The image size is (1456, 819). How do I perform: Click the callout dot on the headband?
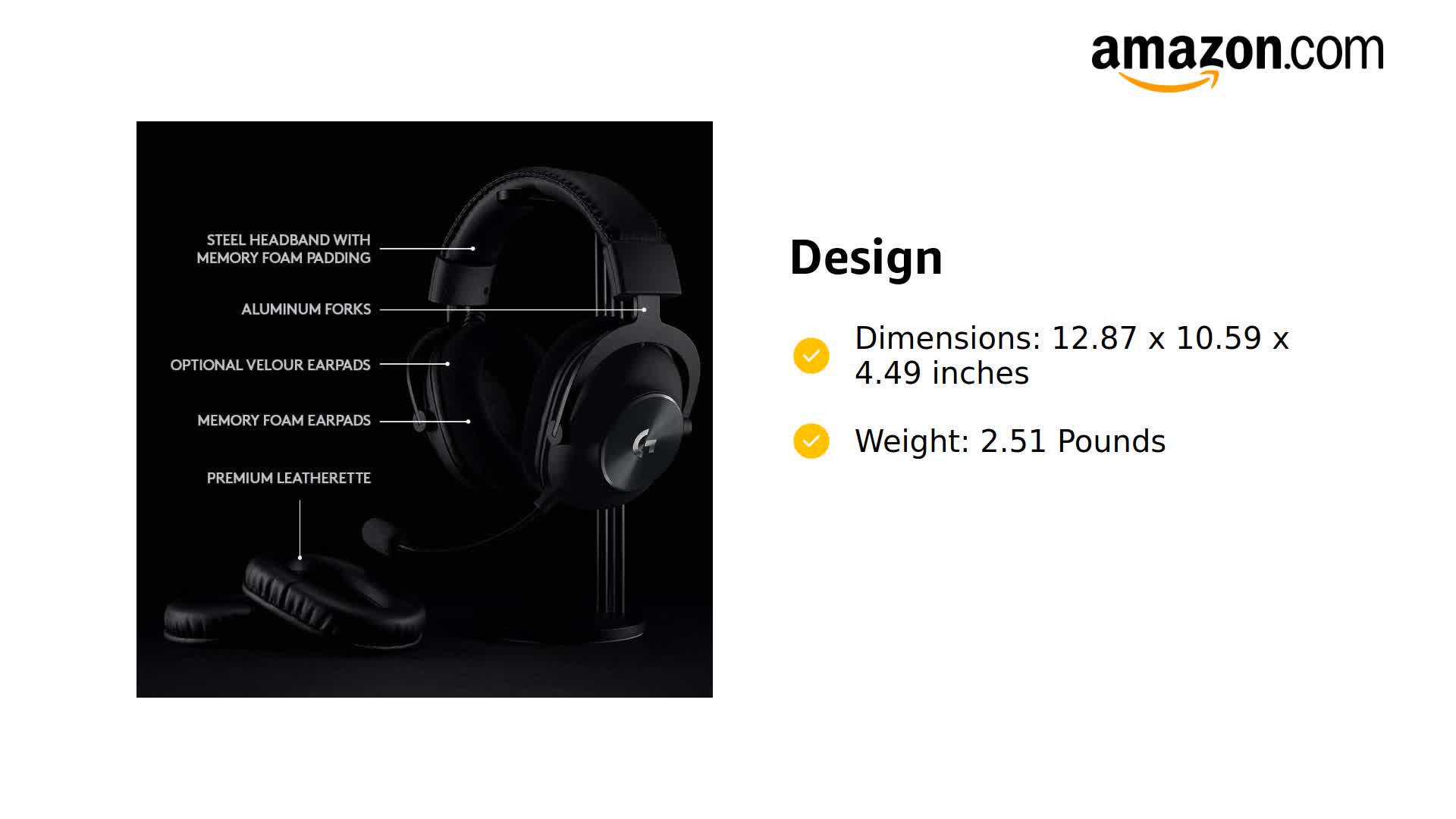click(x=472, y=249)
